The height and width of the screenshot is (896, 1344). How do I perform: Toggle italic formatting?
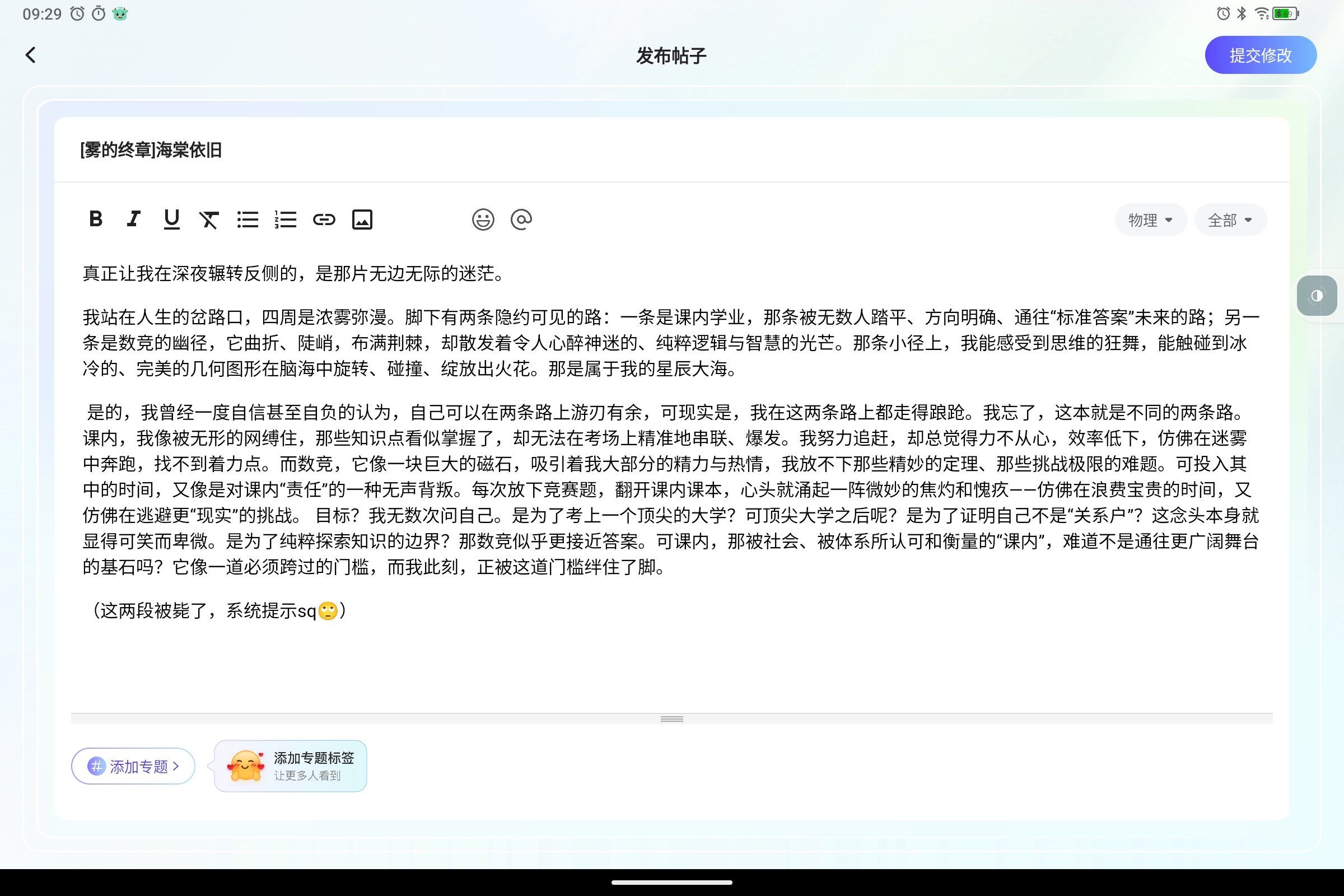click(x=134, y=220)
